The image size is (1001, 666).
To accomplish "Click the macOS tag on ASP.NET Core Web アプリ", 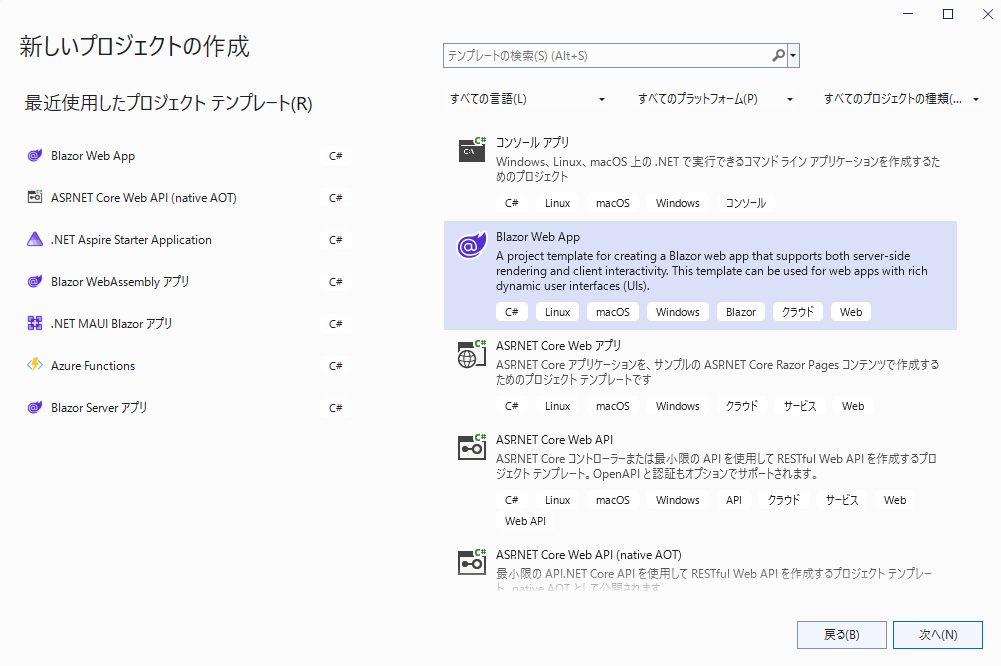I will pos(613,406).
